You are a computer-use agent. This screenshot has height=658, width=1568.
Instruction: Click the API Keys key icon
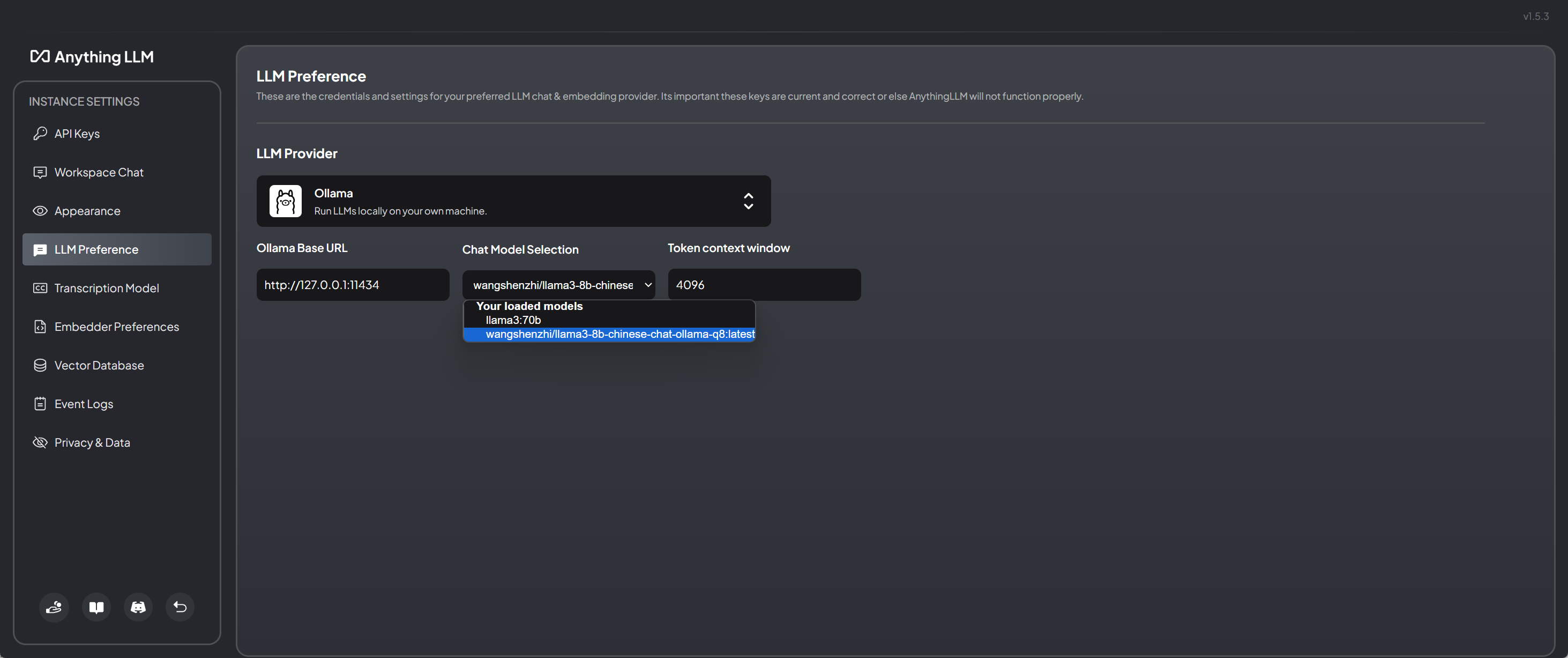pos(40,134)
